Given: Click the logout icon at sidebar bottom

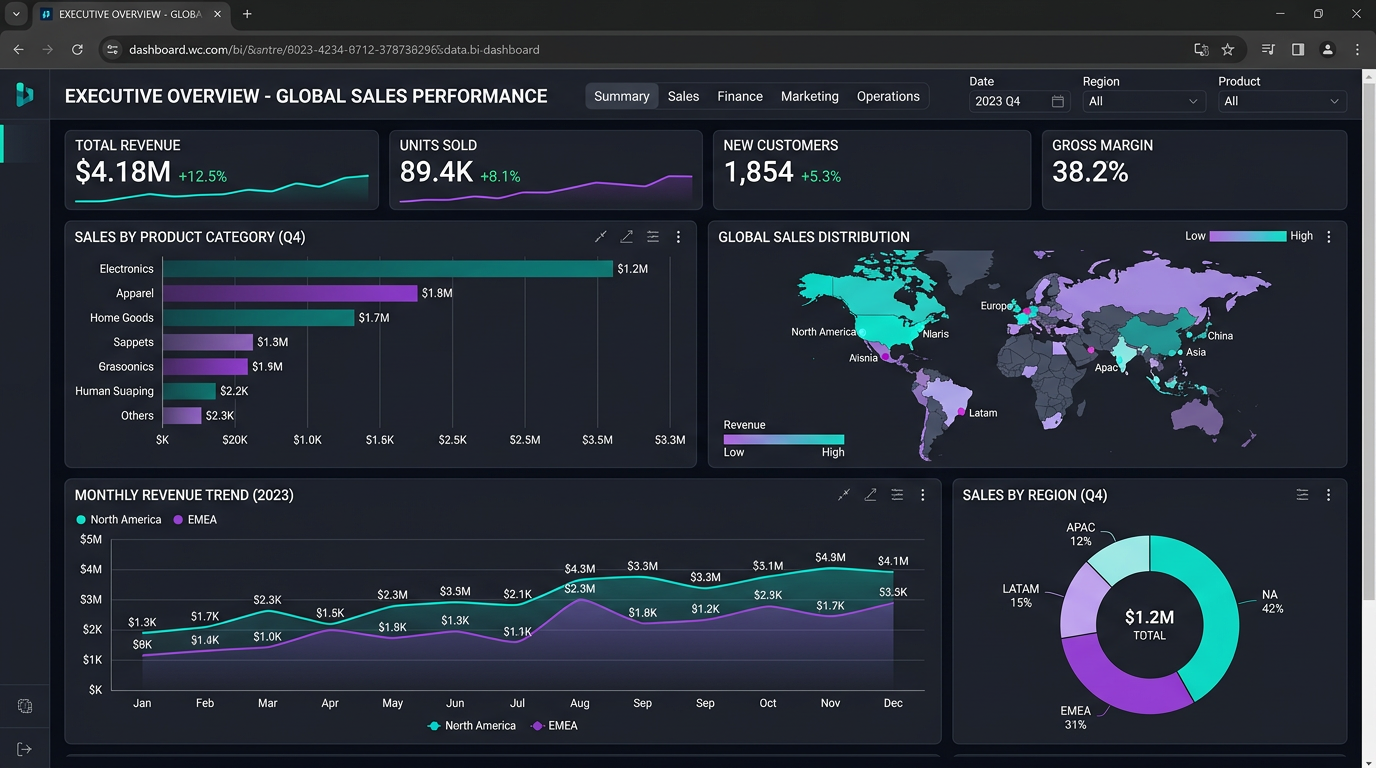Looking at the screenshot, I should pyautogui.click(x=25, y=749).
